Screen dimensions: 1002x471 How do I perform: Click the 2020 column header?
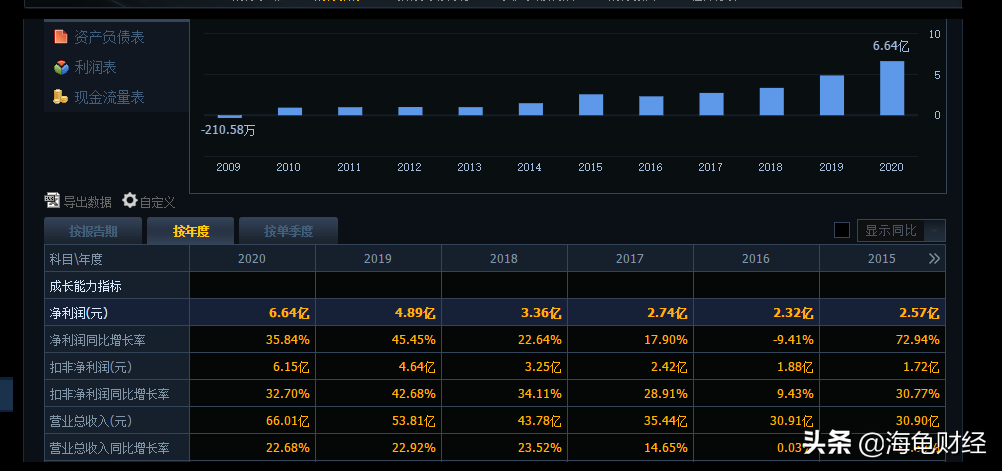252,259
